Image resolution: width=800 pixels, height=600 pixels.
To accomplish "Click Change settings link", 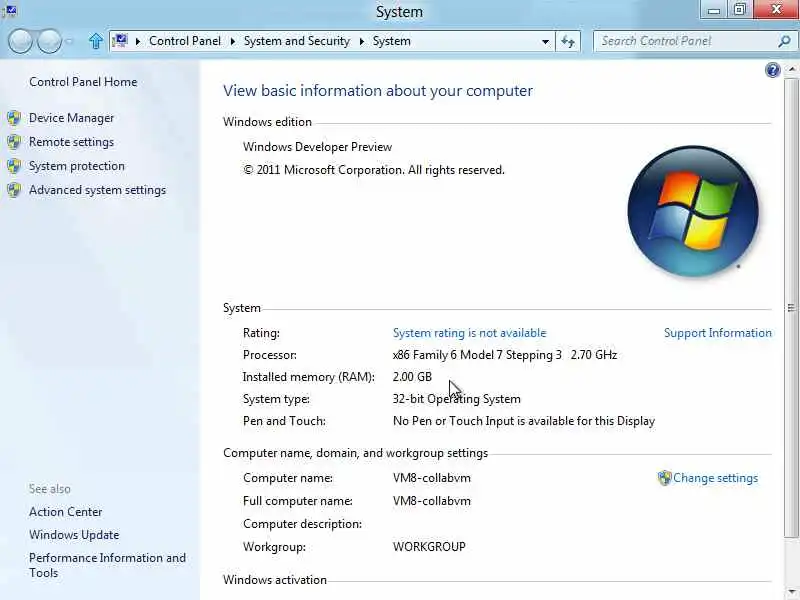I will (x=715, y=478).
